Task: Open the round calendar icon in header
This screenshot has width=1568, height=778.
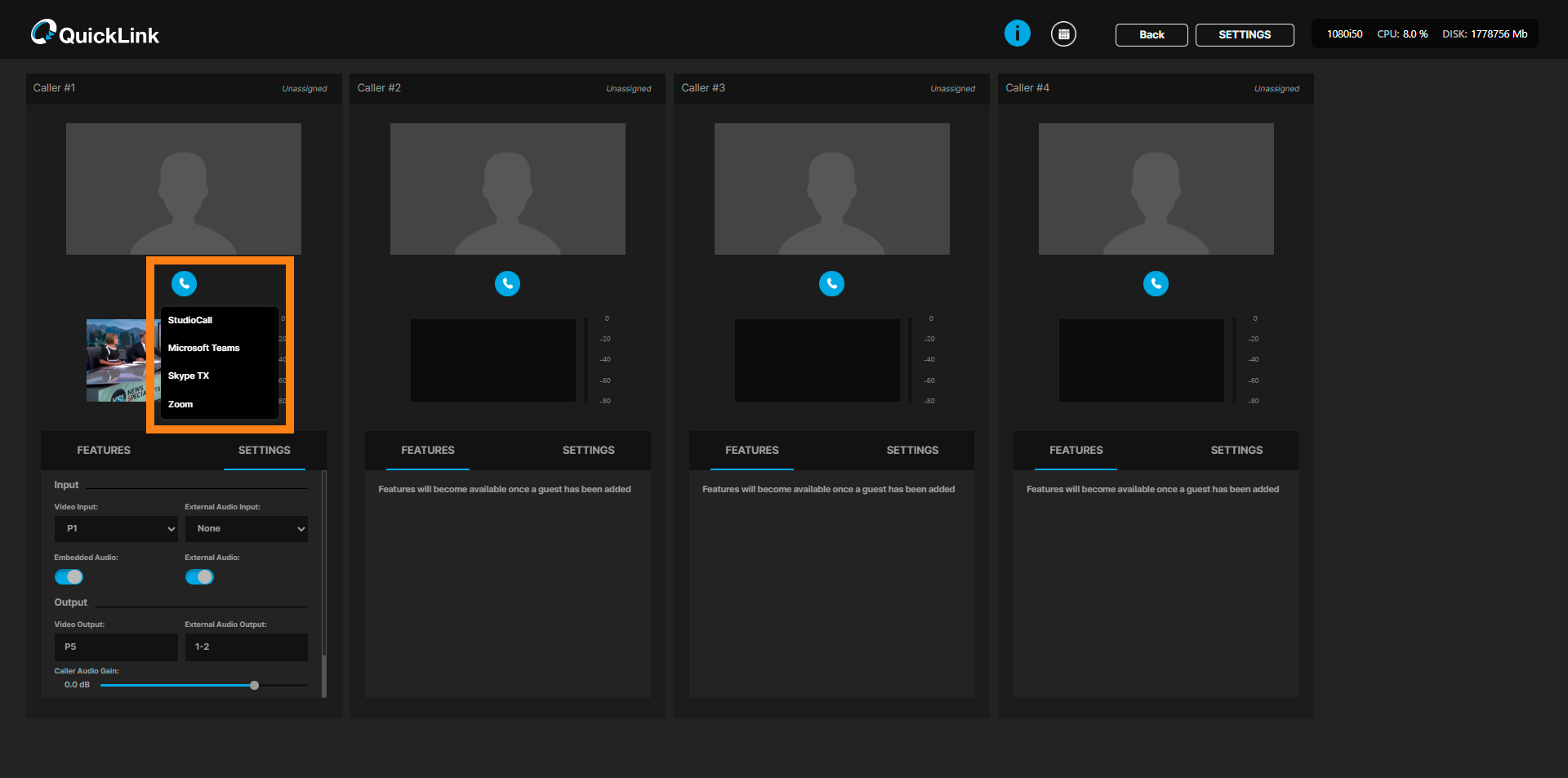Action: [x=1062, y=34]
